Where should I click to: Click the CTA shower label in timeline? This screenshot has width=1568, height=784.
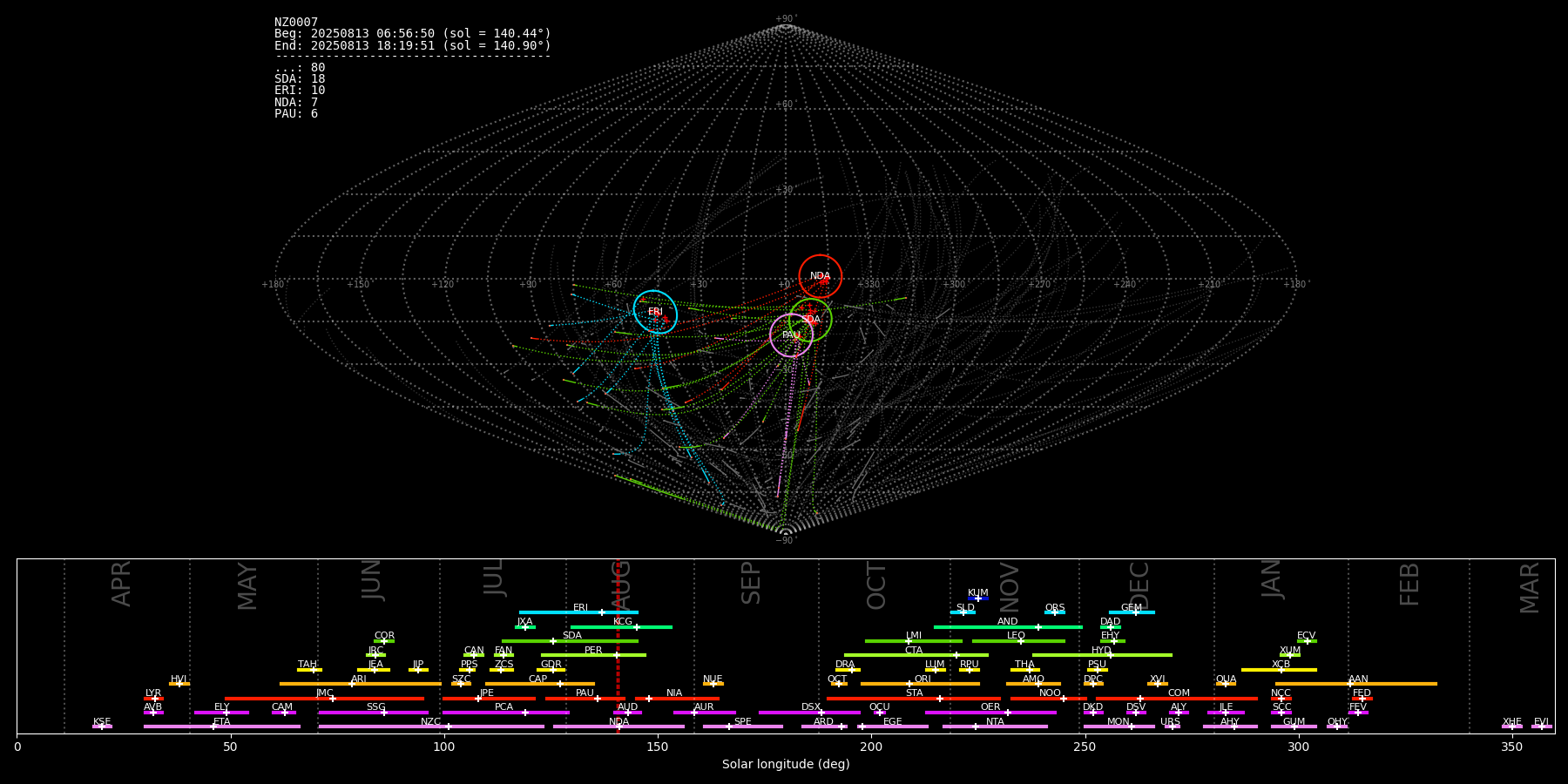(x=914, y=651)
